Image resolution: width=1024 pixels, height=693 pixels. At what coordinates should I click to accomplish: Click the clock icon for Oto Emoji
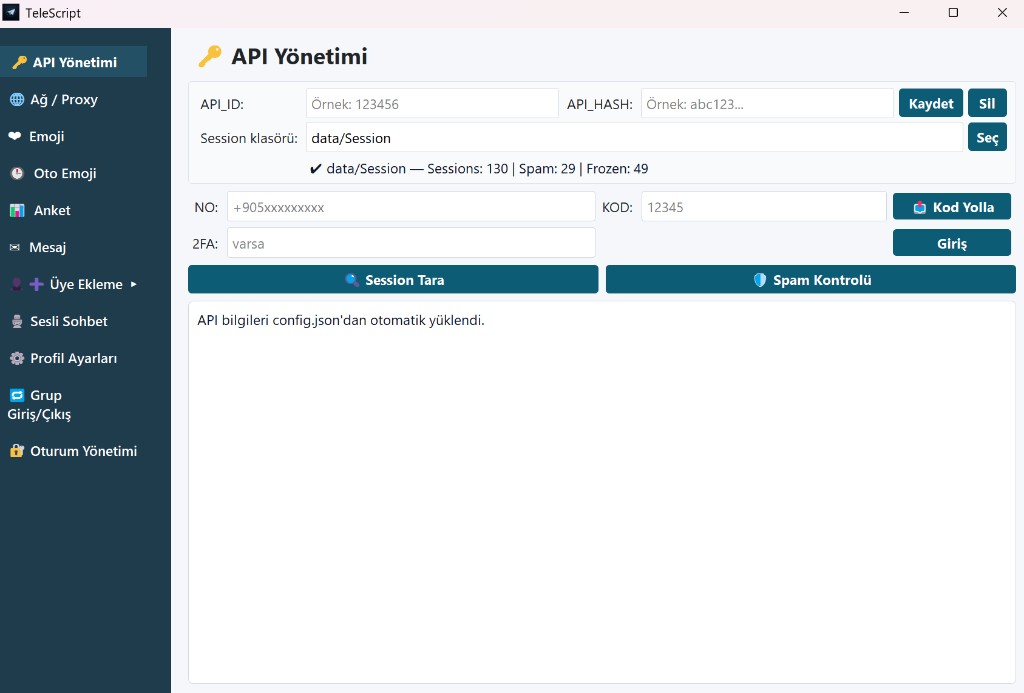[x=17, y=173]
